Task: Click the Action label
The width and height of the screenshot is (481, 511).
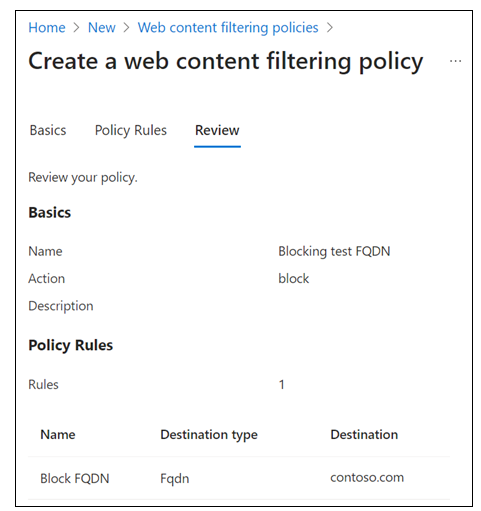Action: [47, 279]
